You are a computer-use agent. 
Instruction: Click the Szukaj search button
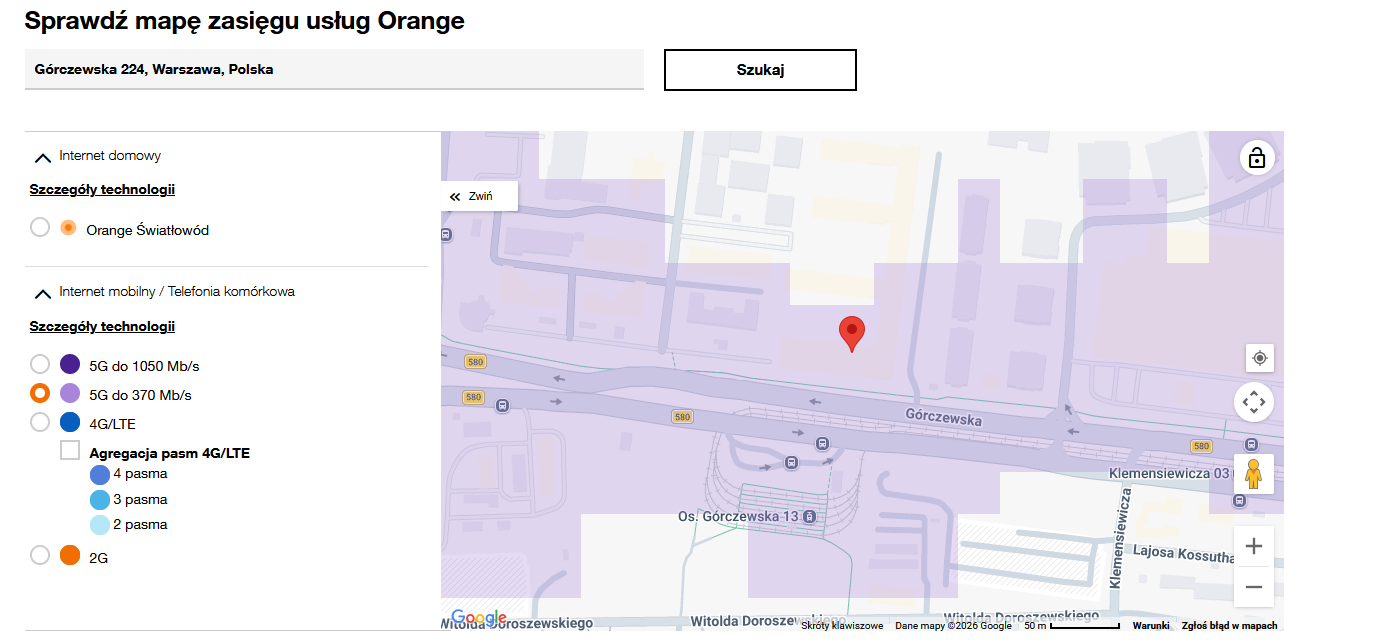[760, 70]
